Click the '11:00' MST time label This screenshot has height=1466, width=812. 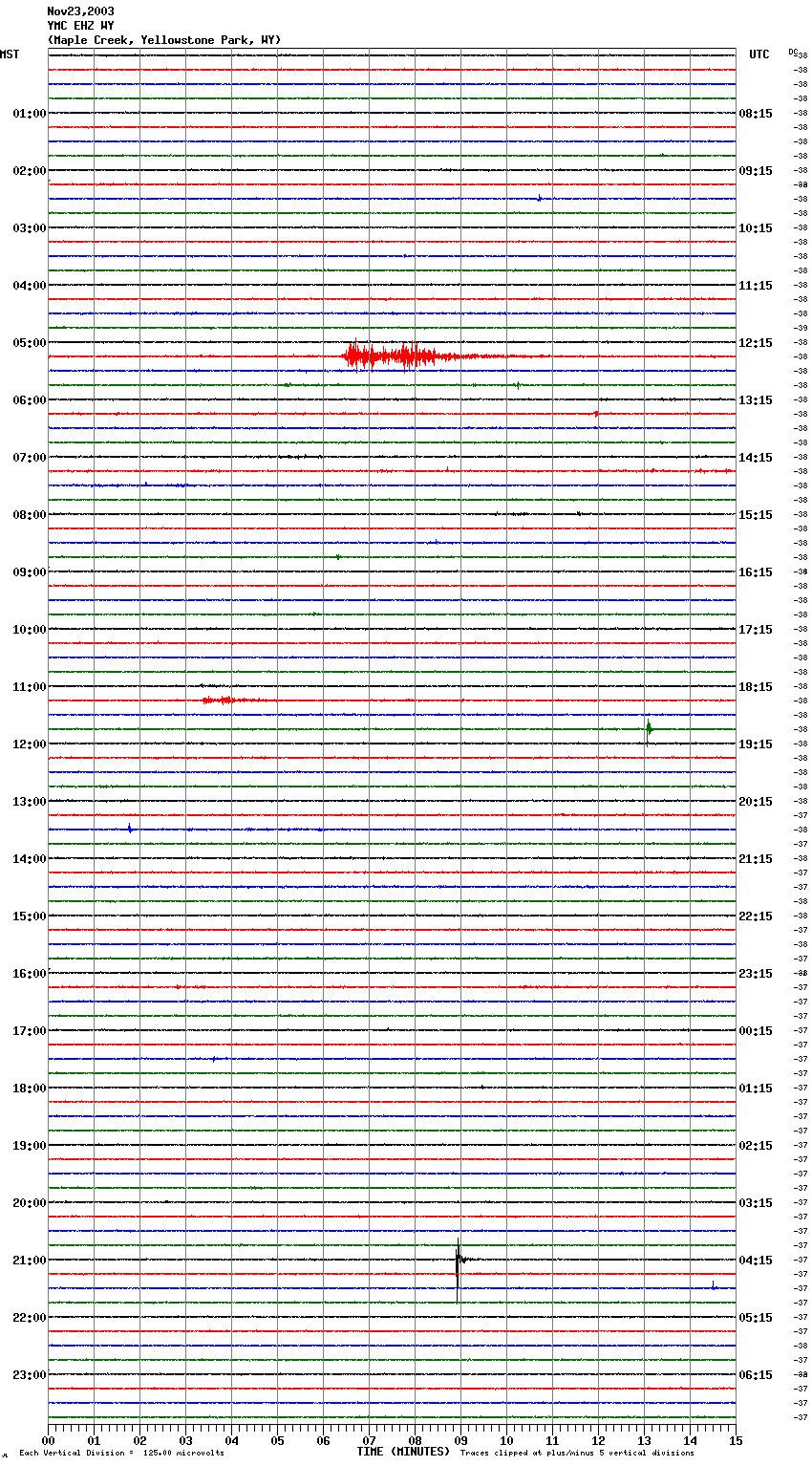pos(29,687)
